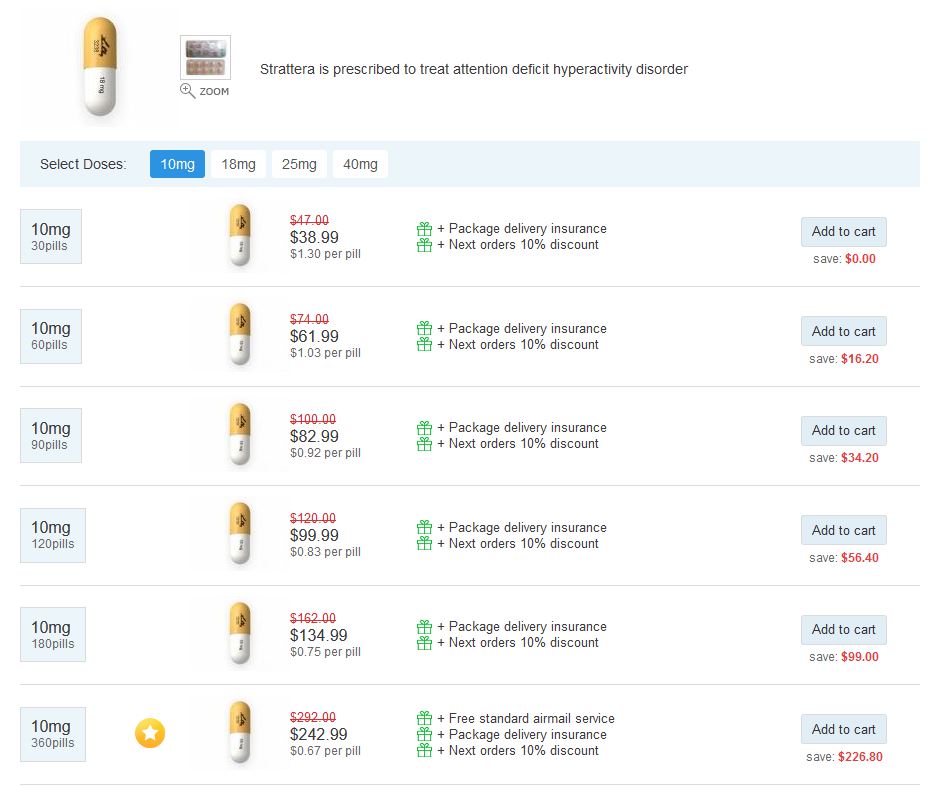
Task: Click gift icon for 10% discount in 60pills row
Action: [x=425, y=344]
